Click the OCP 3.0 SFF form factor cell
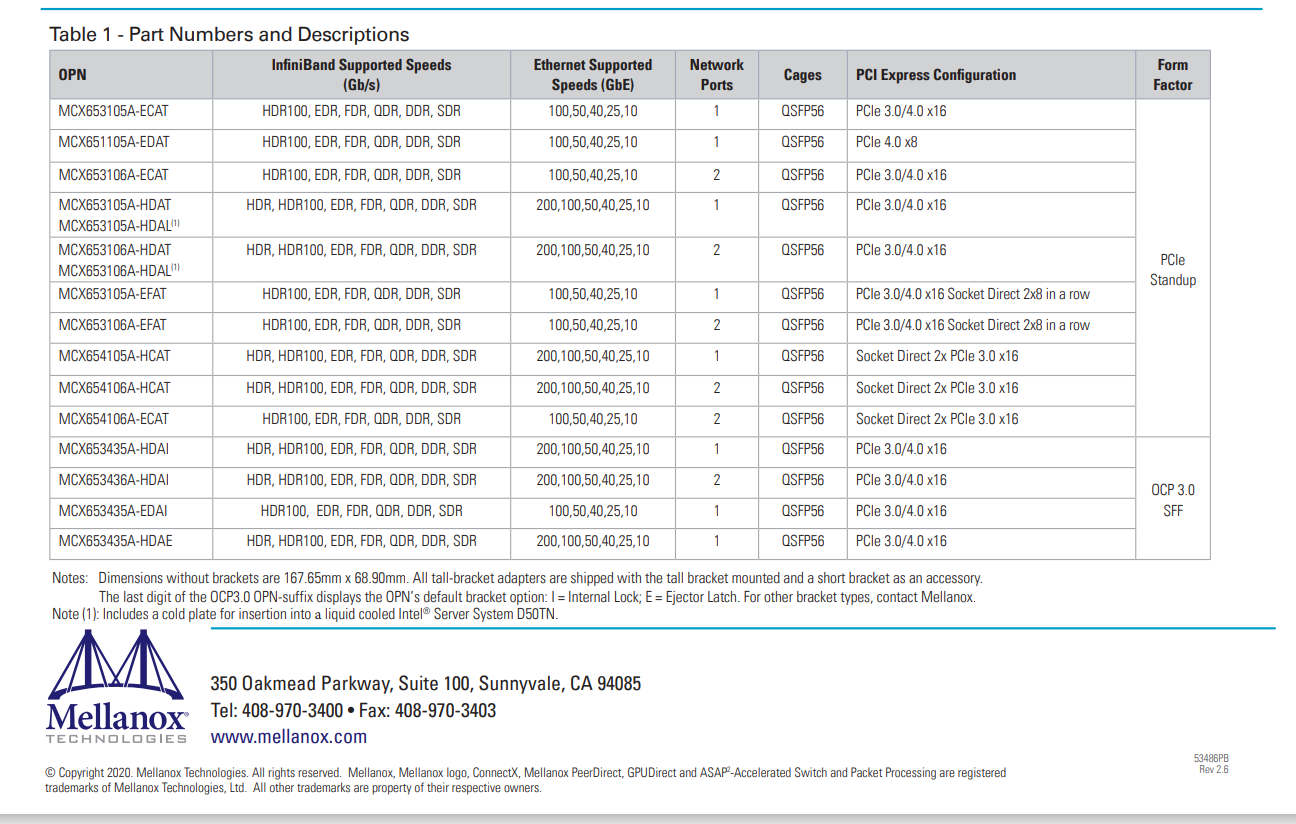This screenshot has height=824, width=1296. [1172, 500]
